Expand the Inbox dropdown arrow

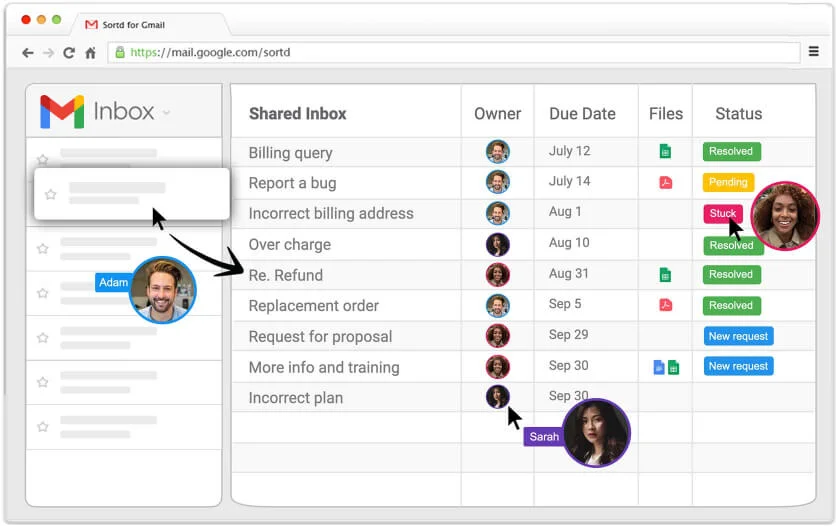click(167, 113)
